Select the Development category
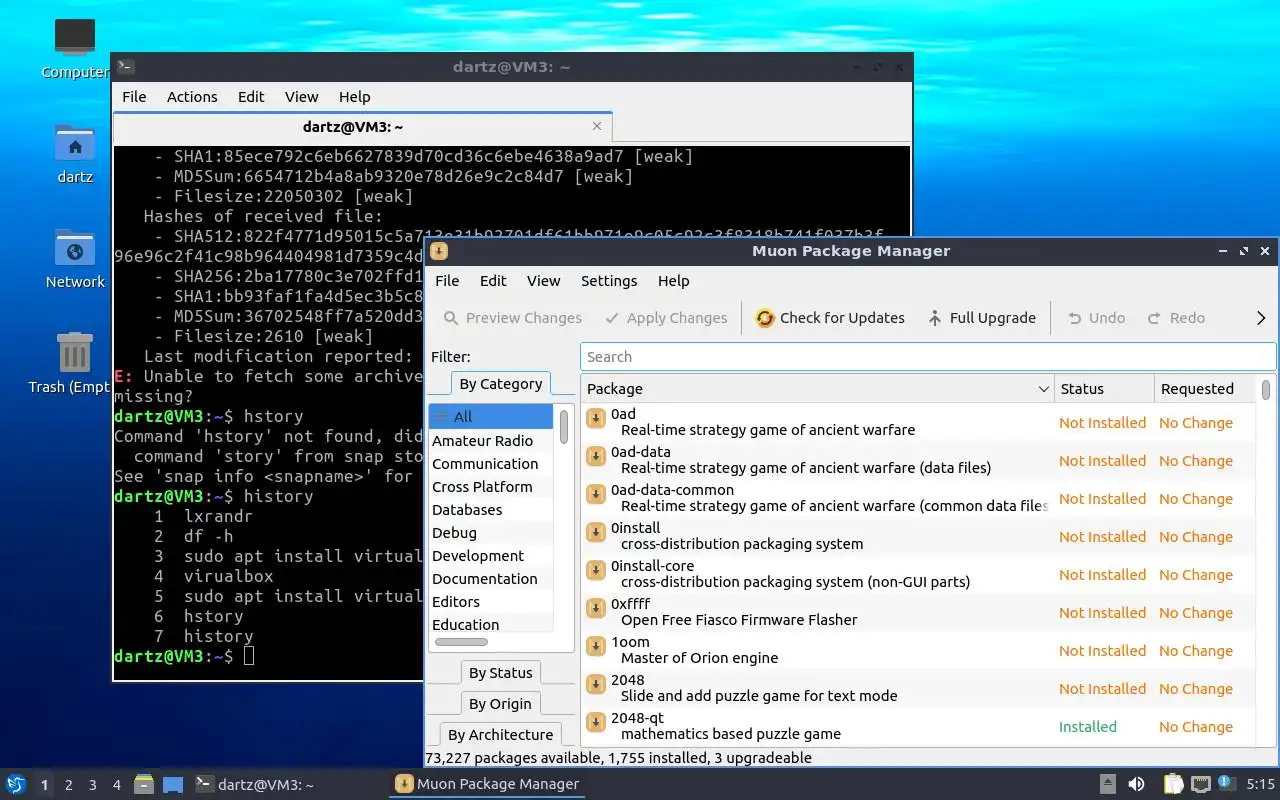This screenshot has height=800, width=1280. pos(491,556)
